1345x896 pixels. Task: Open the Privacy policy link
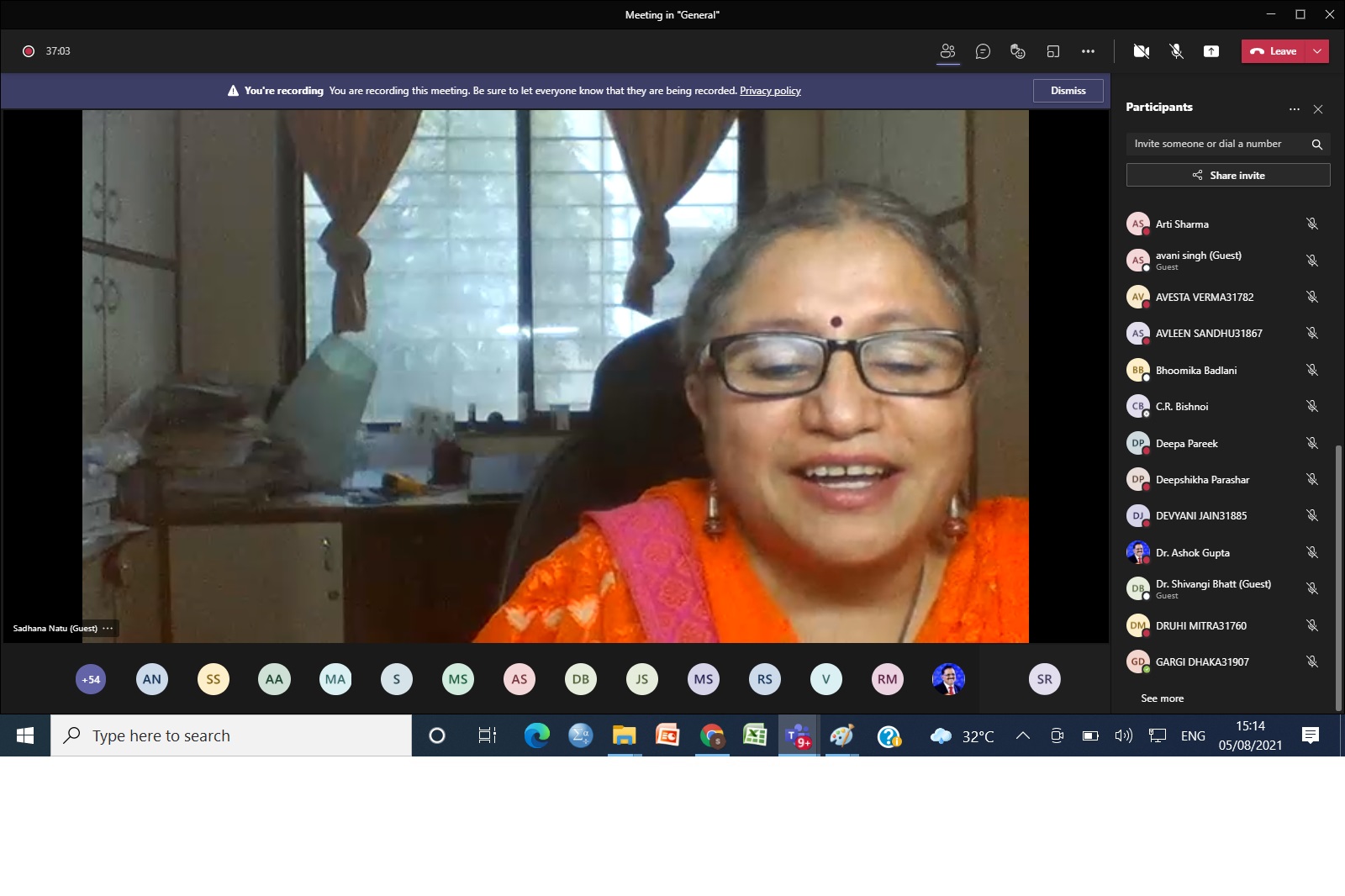770,91
